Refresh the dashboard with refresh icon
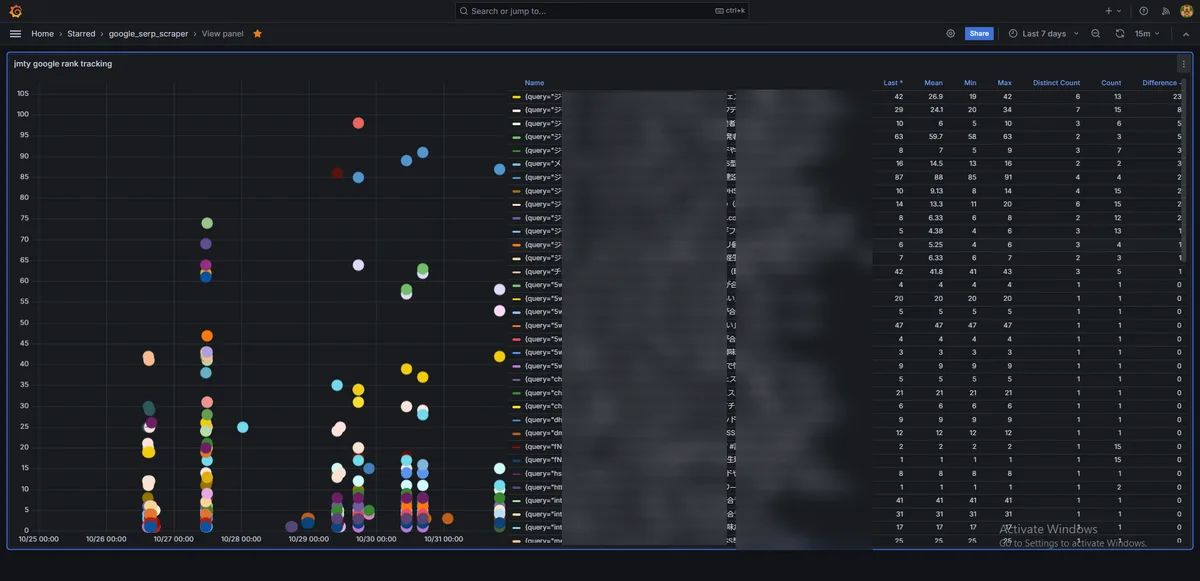1200x581 pixels. pyautogui.click(x=1120, y=33)
